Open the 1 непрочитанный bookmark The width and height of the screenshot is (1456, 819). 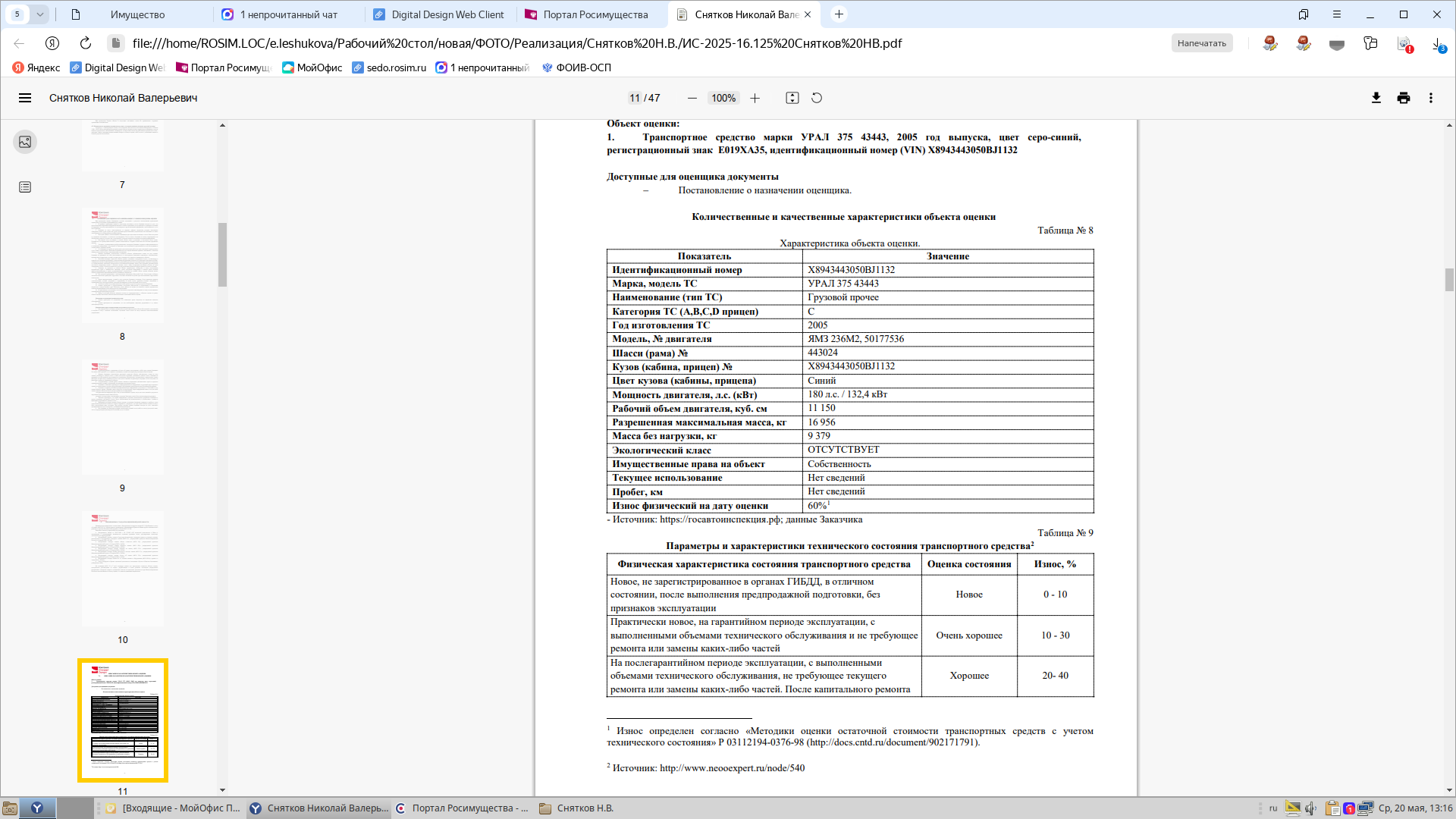pyautogui.click(x=483, y=67)
